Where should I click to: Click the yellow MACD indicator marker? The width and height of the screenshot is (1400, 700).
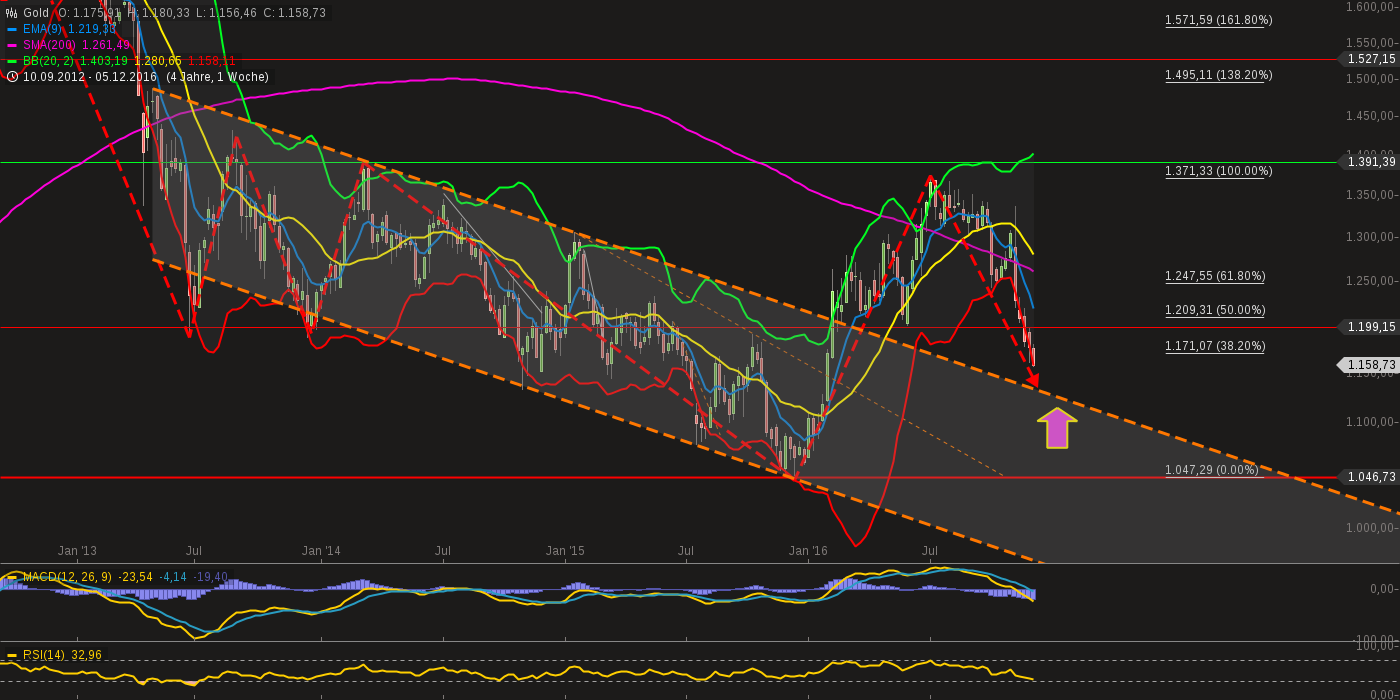12,577
